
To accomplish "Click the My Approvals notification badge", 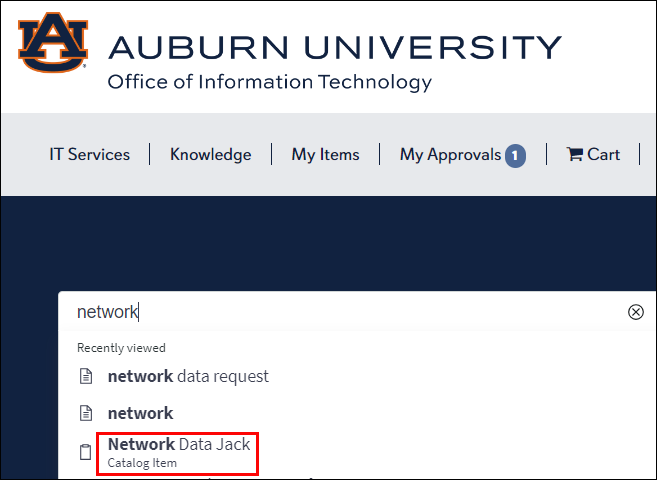I will pyautogui.click(x=515, y=155).
